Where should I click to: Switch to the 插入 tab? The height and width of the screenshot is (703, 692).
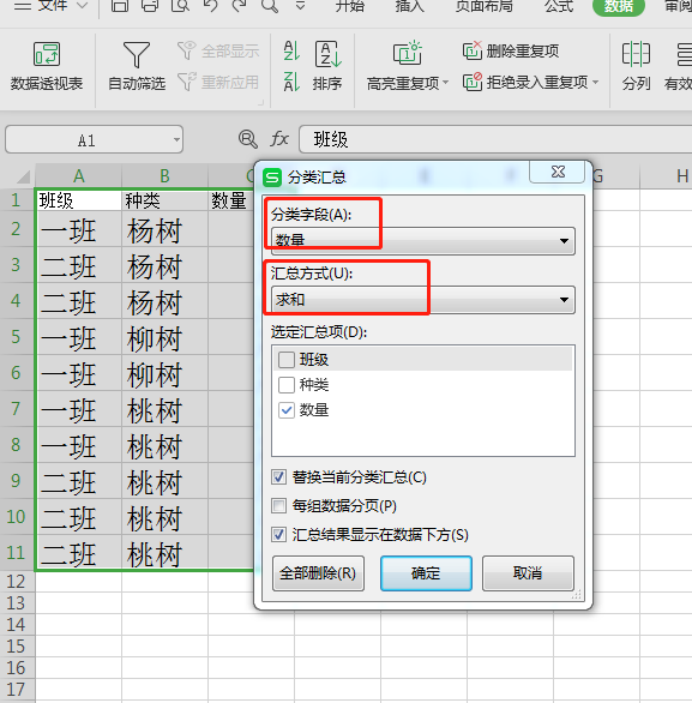point(409,5)
